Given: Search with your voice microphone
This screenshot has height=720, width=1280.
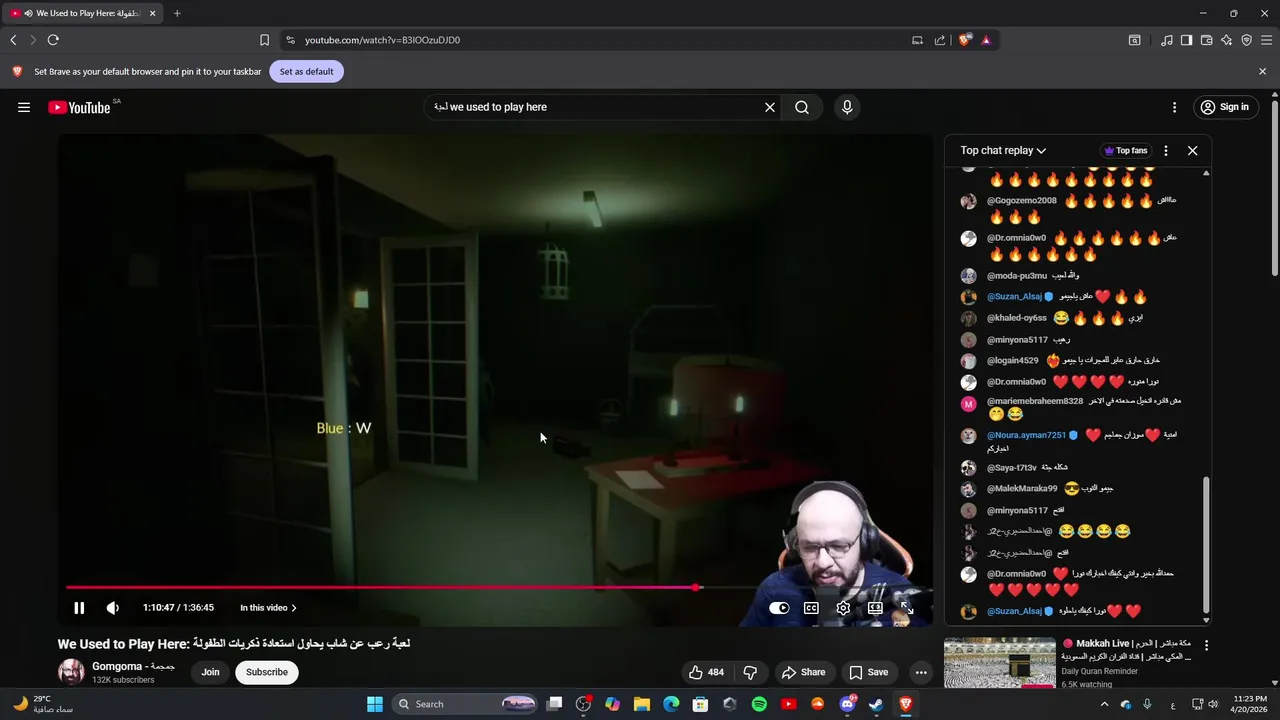Looking at the screenshot, I should pyautogui.click(x=847, y=107).
